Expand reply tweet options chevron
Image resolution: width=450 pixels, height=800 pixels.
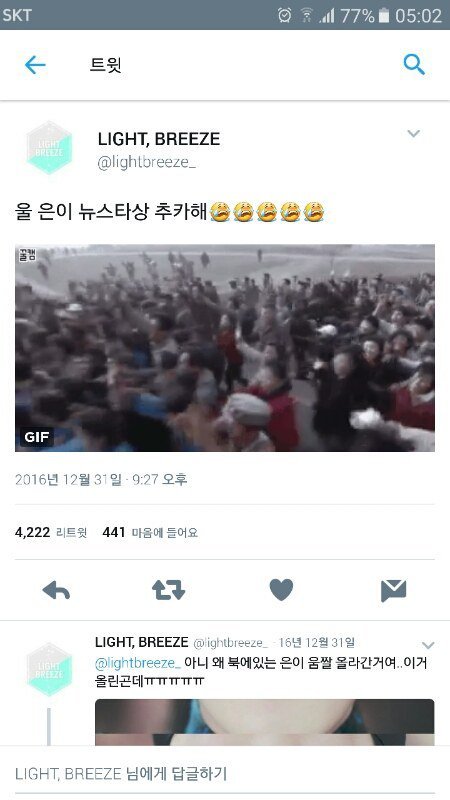[428, 645]
